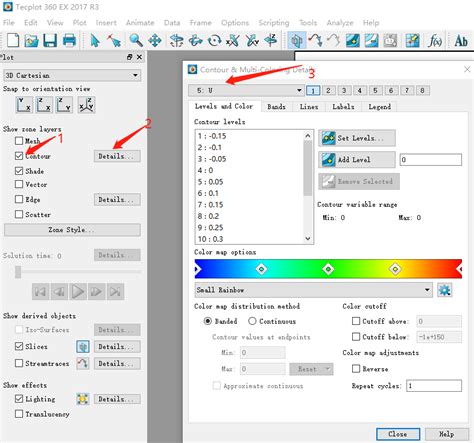This screenshot has height=443, width=474.
Task: Select the text Ab tool
Action: (461, 41)
